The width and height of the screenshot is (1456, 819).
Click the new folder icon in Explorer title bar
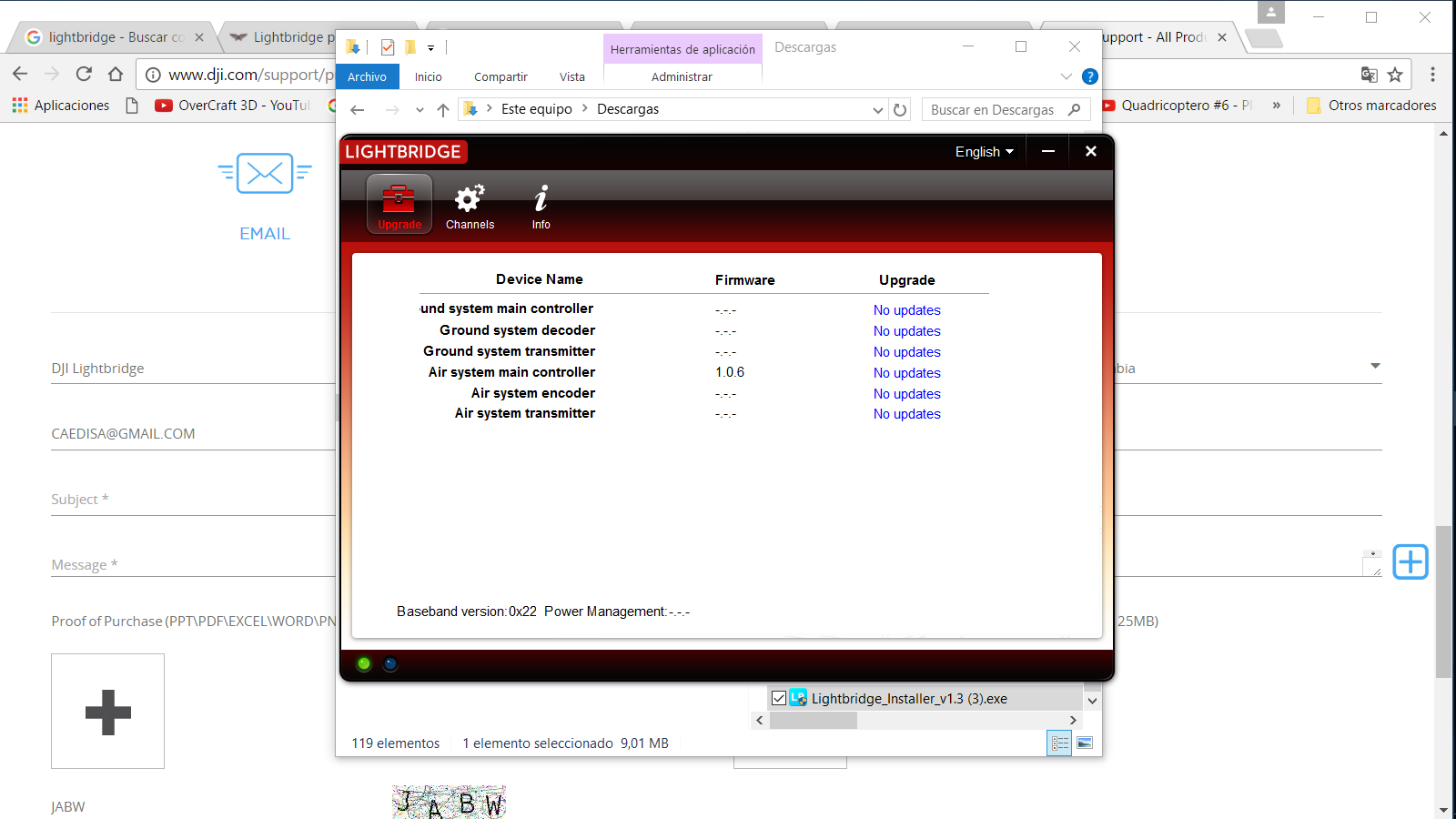(410, 47)
